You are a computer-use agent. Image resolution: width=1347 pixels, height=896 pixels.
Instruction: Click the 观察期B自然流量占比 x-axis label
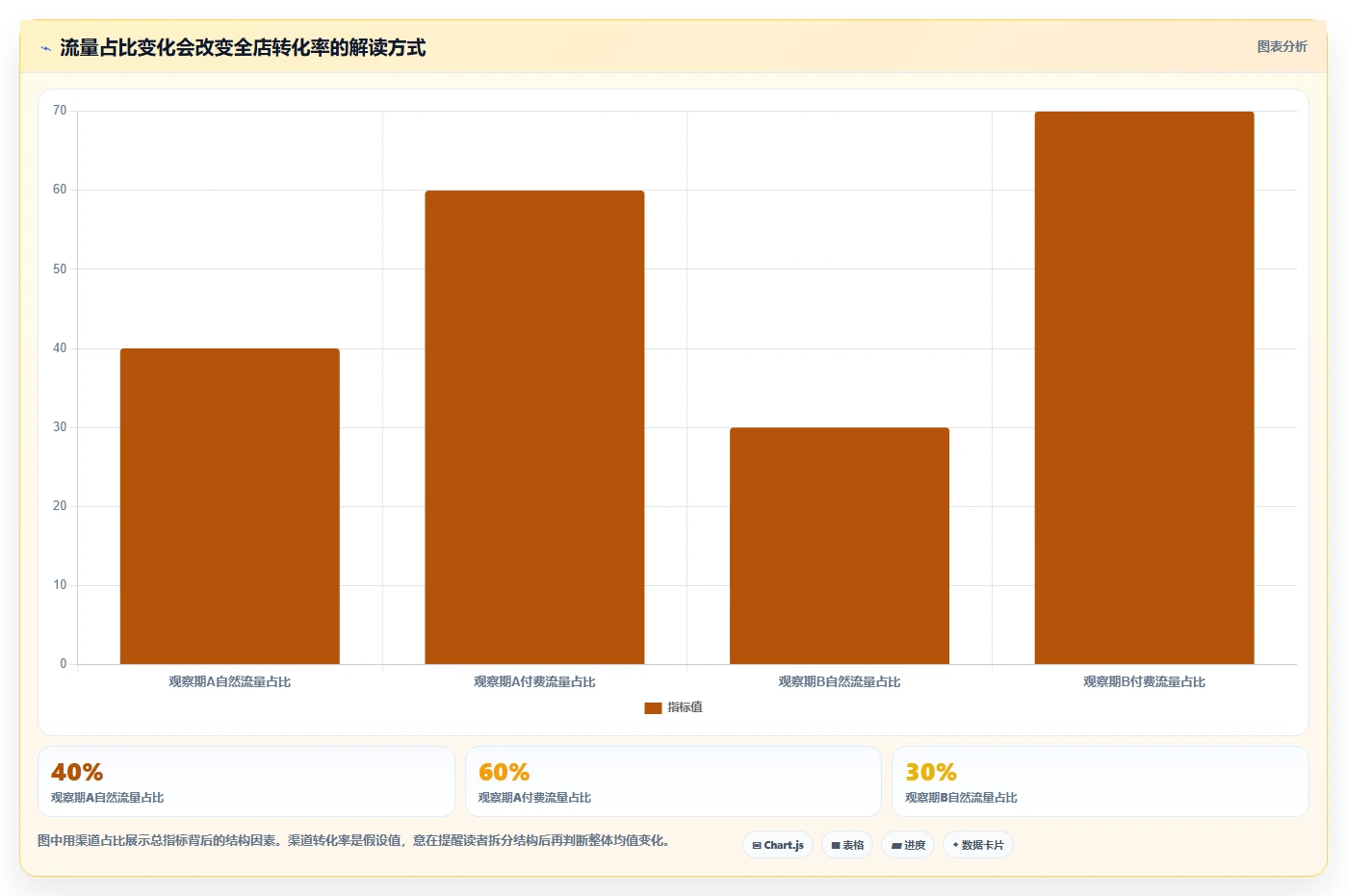840,681
